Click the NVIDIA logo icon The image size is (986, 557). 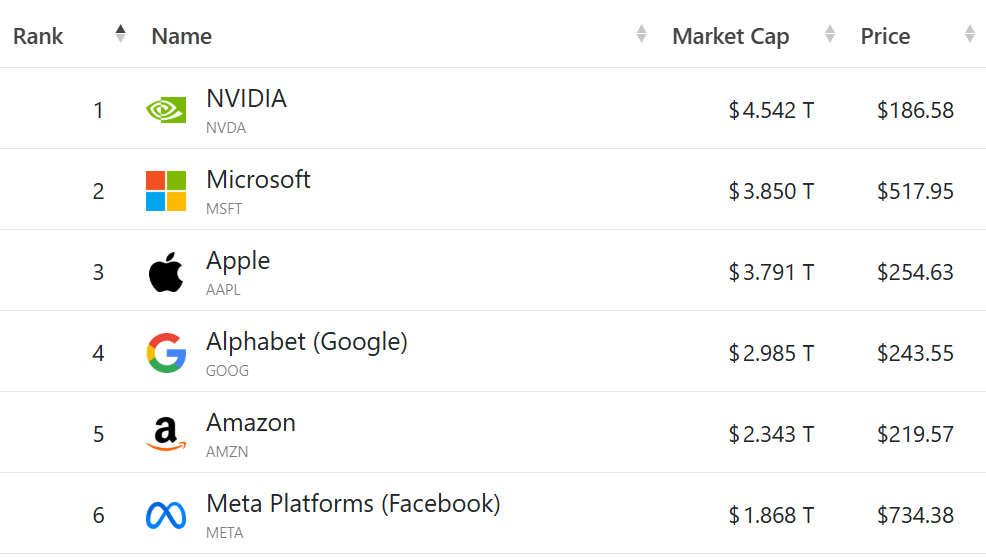point(166,110)
